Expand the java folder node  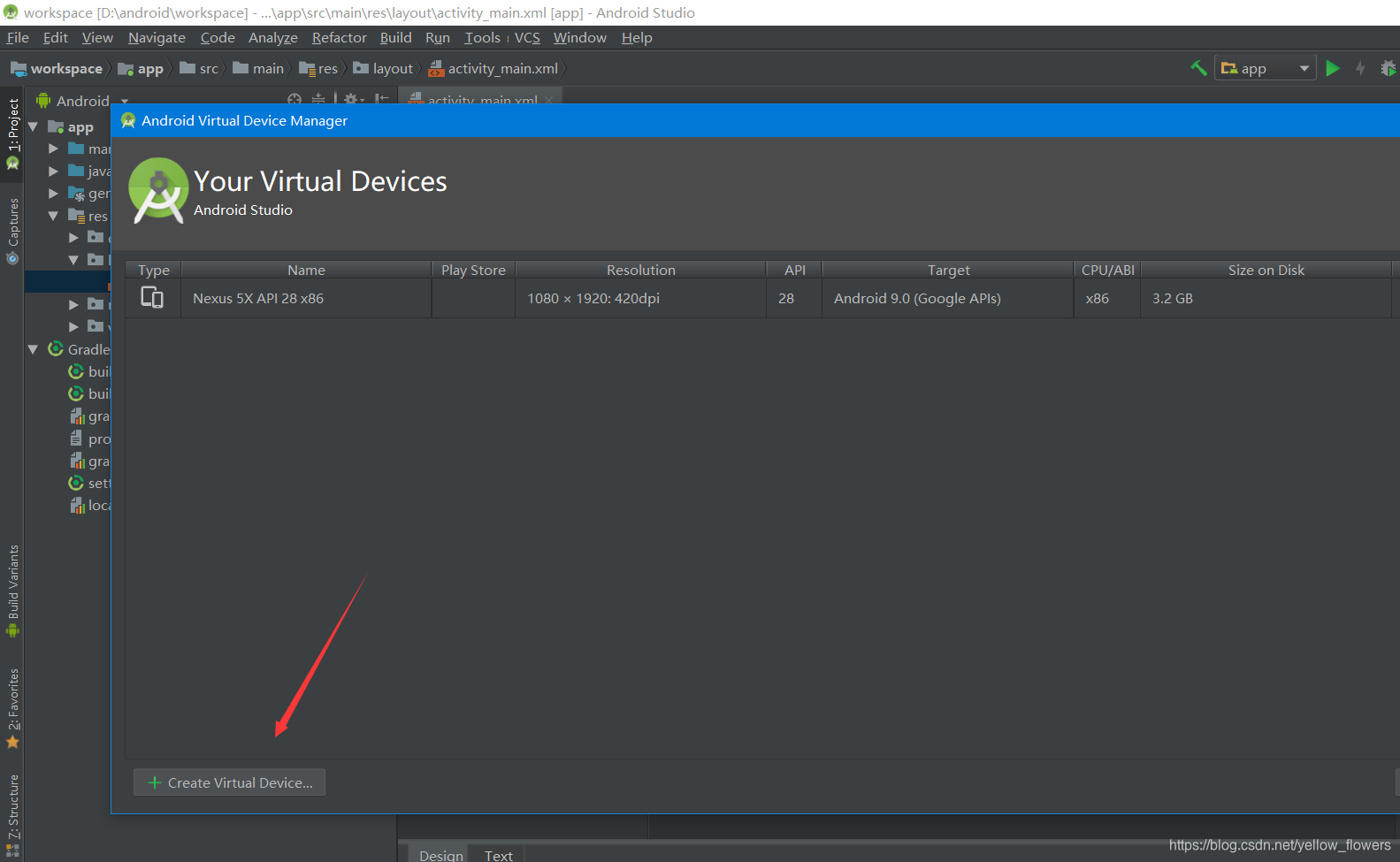click(x=54, y=171)
